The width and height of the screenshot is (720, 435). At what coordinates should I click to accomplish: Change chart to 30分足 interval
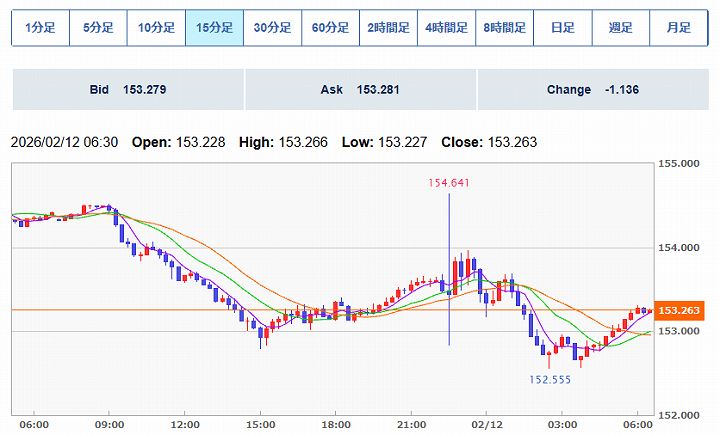[x=272, y=28]
